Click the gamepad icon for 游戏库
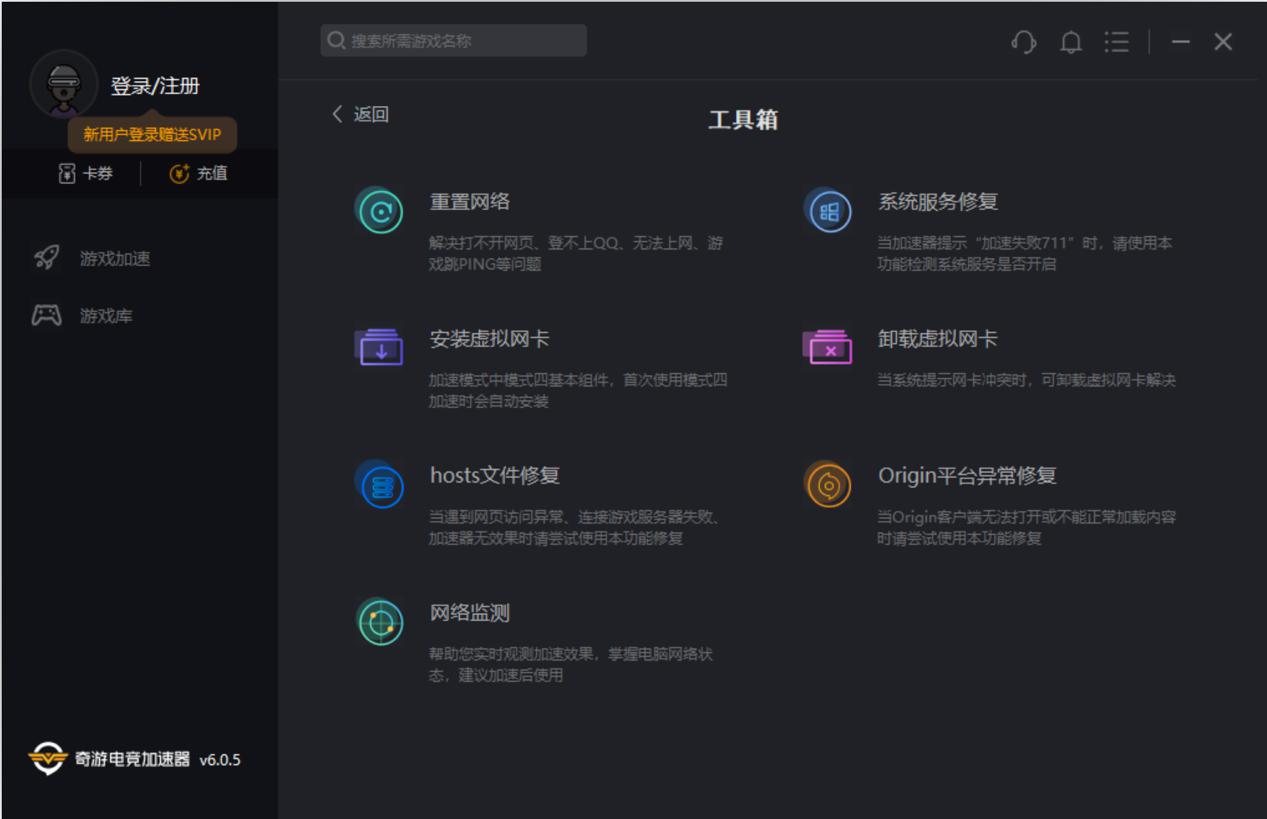1267x819 pixels. tap(46, 315)
